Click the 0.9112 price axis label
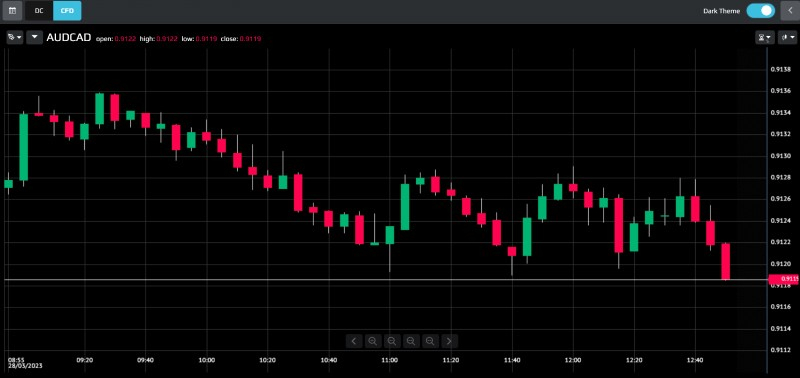Screen dimensions: 800x378 point(780,350)
